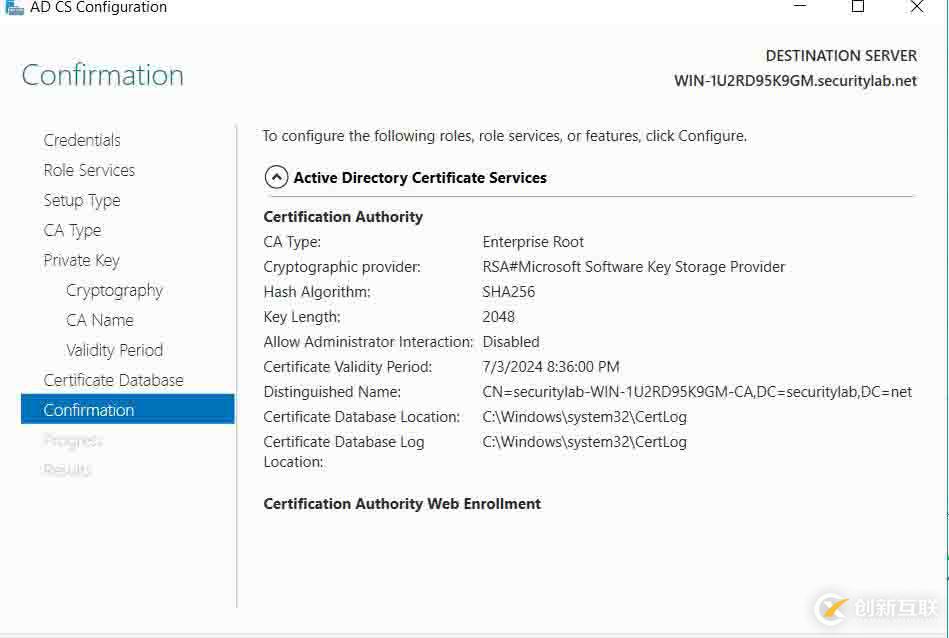Click the Cryptographic provider value
The height and width of the screenshot is (638, 949).
pyautogui.click(x=633, y=267)
